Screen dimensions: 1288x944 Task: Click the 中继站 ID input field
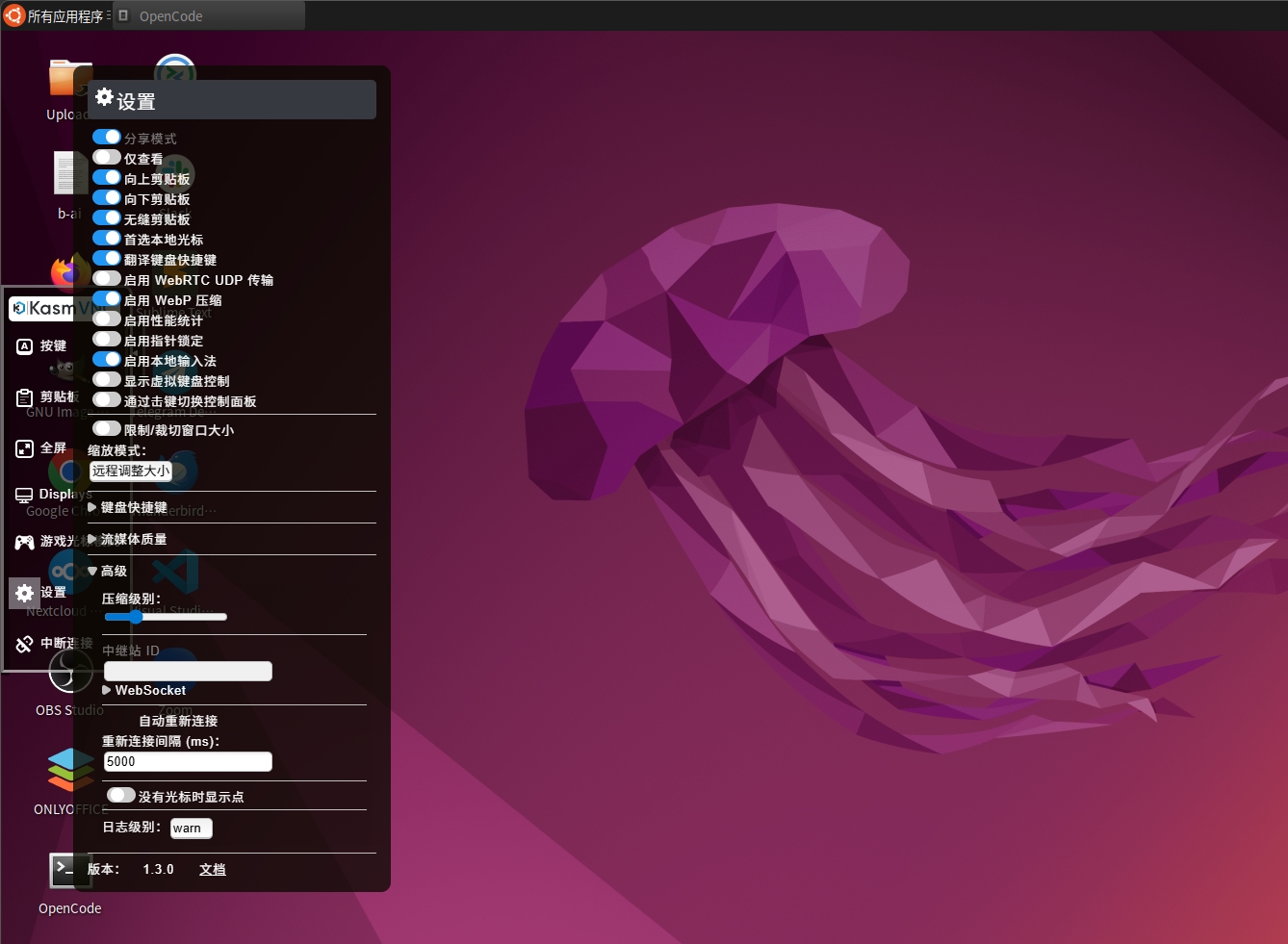pyautogui.click(x=188, y=672)
